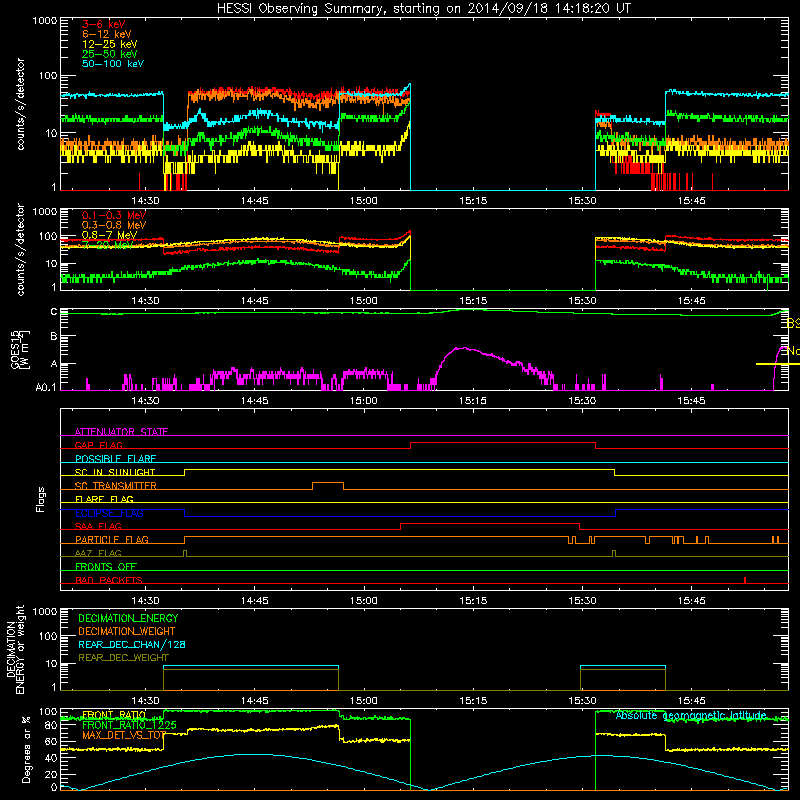Image resolution: width=800 pixels, height=800 pixels.
Task: Click the Absolute geomagnetic latitude label
Action: (x=691, y=715)
